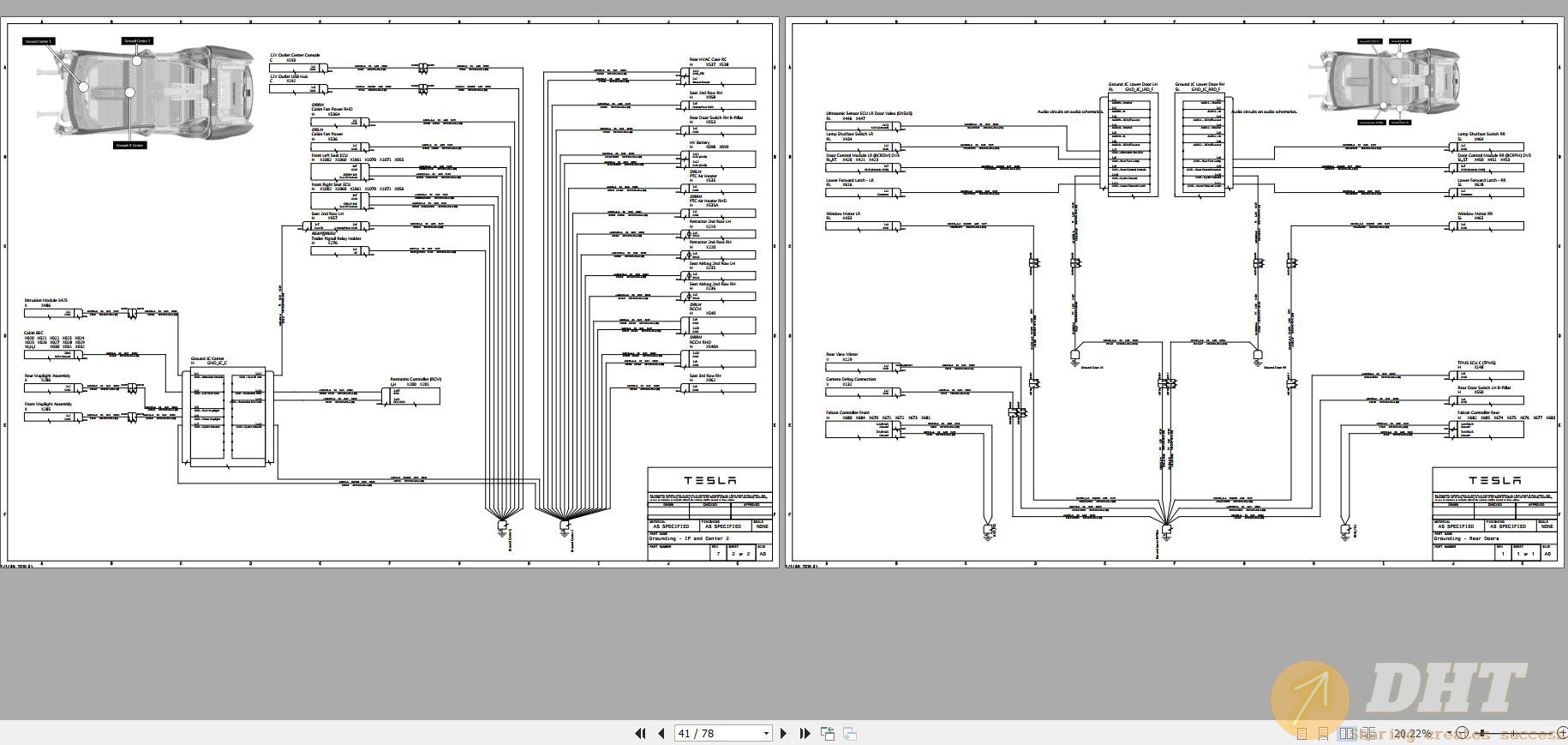Click the 'Trailer Pigtail Relay Holder' label
The image size is (1568, 745).
tap(336, 238)
